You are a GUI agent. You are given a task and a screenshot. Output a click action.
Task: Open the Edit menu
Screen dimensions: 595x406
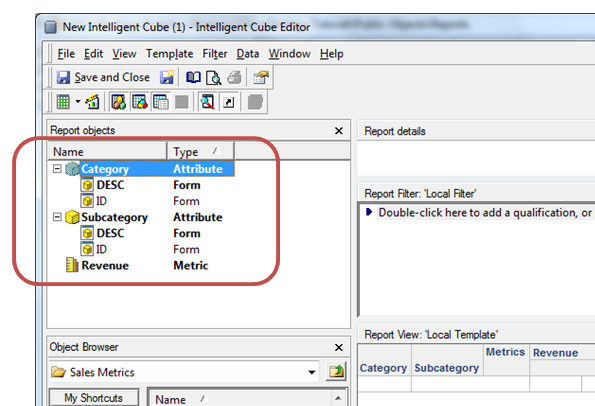93,54
